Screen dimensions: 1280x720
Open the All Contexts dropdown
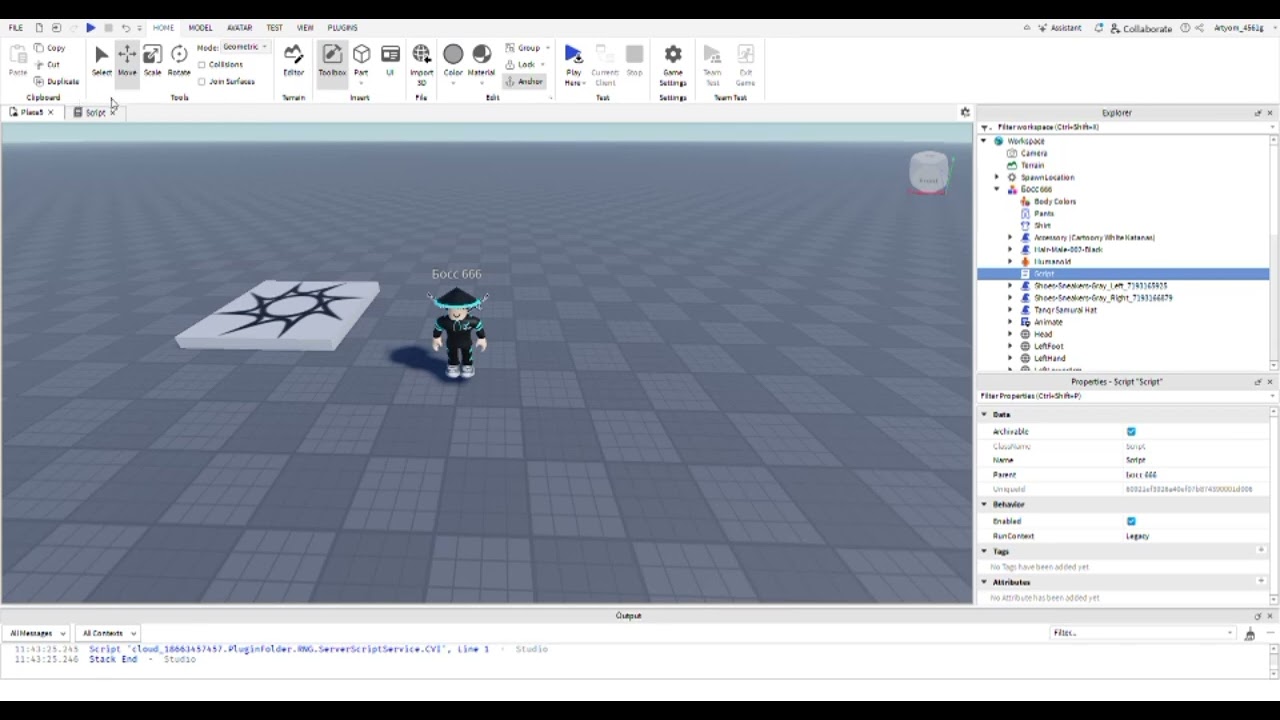108,633
